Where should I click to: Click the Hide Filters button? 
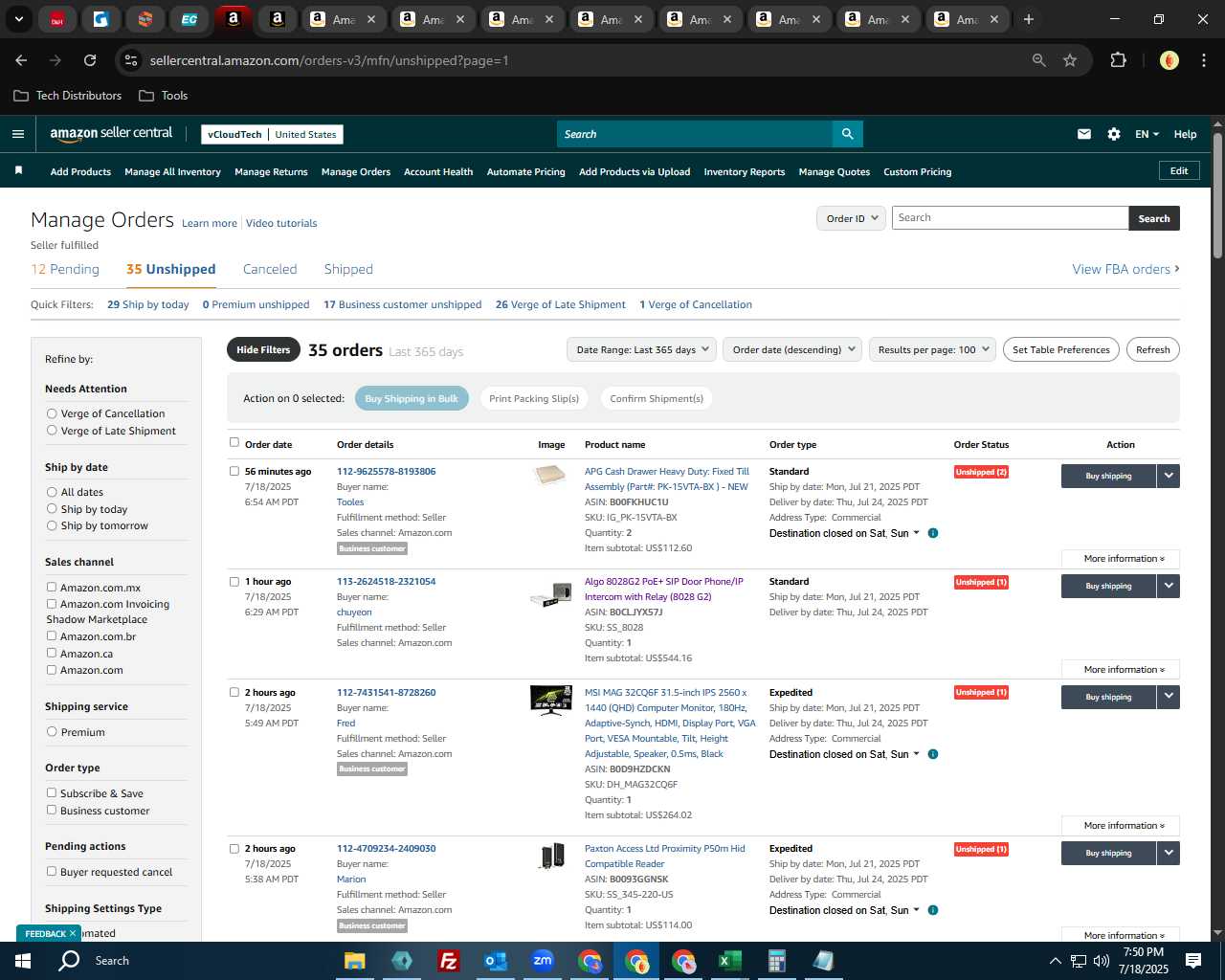(263, 349)
